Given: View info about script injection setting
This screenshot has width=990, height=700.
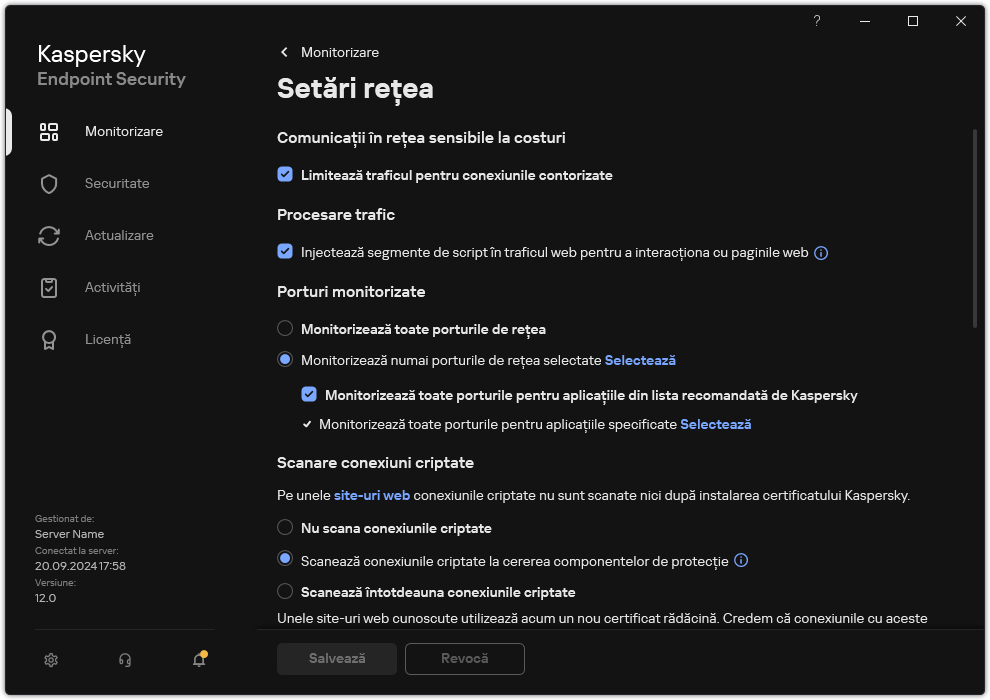Looking at the screenshot, I should (820, 252).
